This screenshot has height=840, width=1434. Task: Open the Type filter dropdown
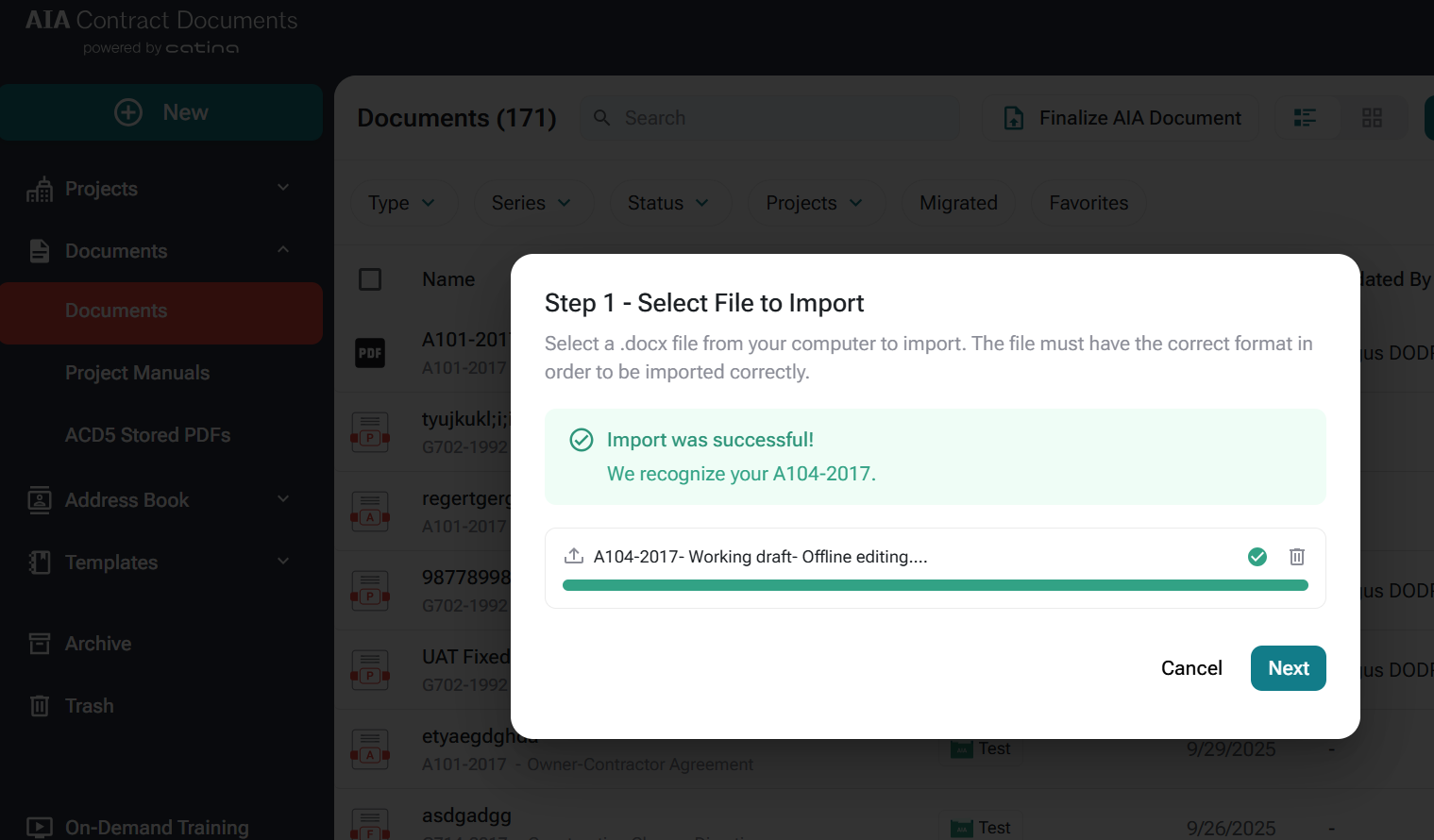pos(402,203)
